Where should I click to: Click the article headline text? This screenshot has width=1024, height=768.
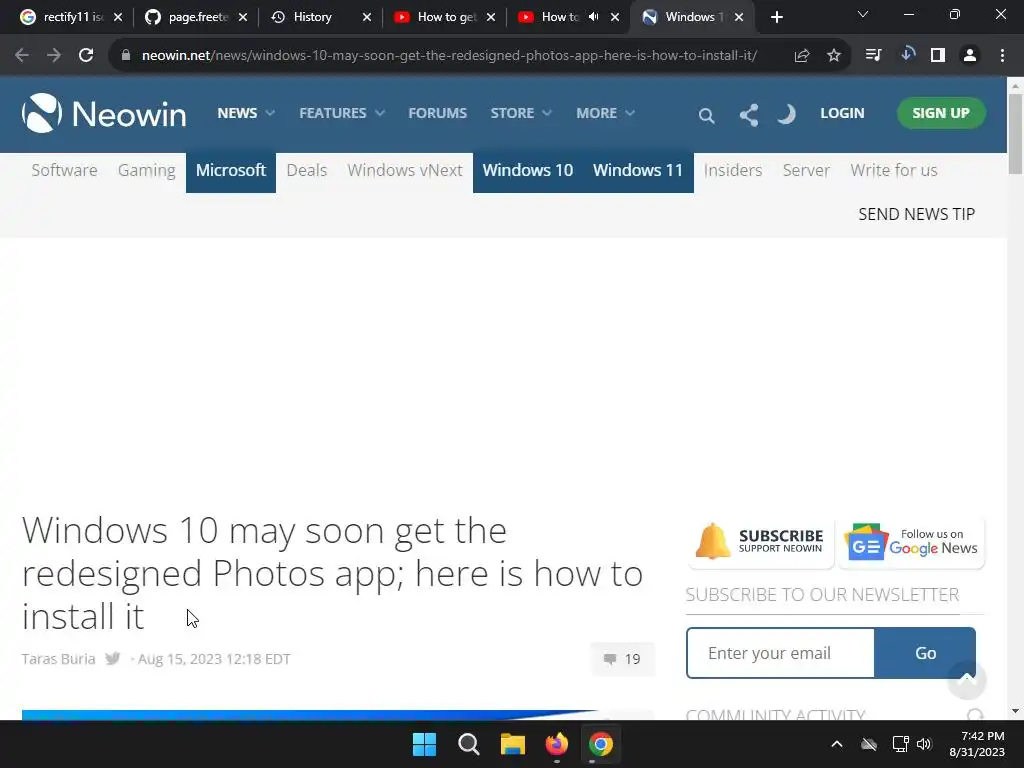332,573
